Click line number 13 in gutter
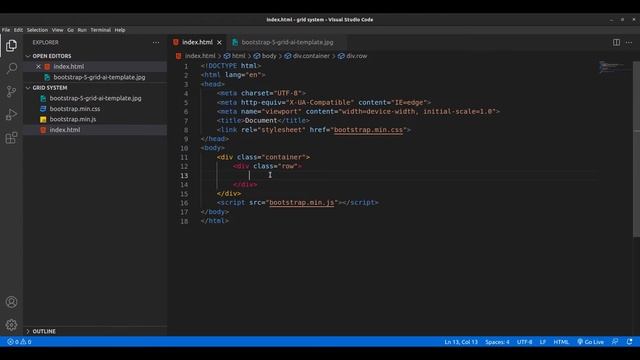 (184, 176)
